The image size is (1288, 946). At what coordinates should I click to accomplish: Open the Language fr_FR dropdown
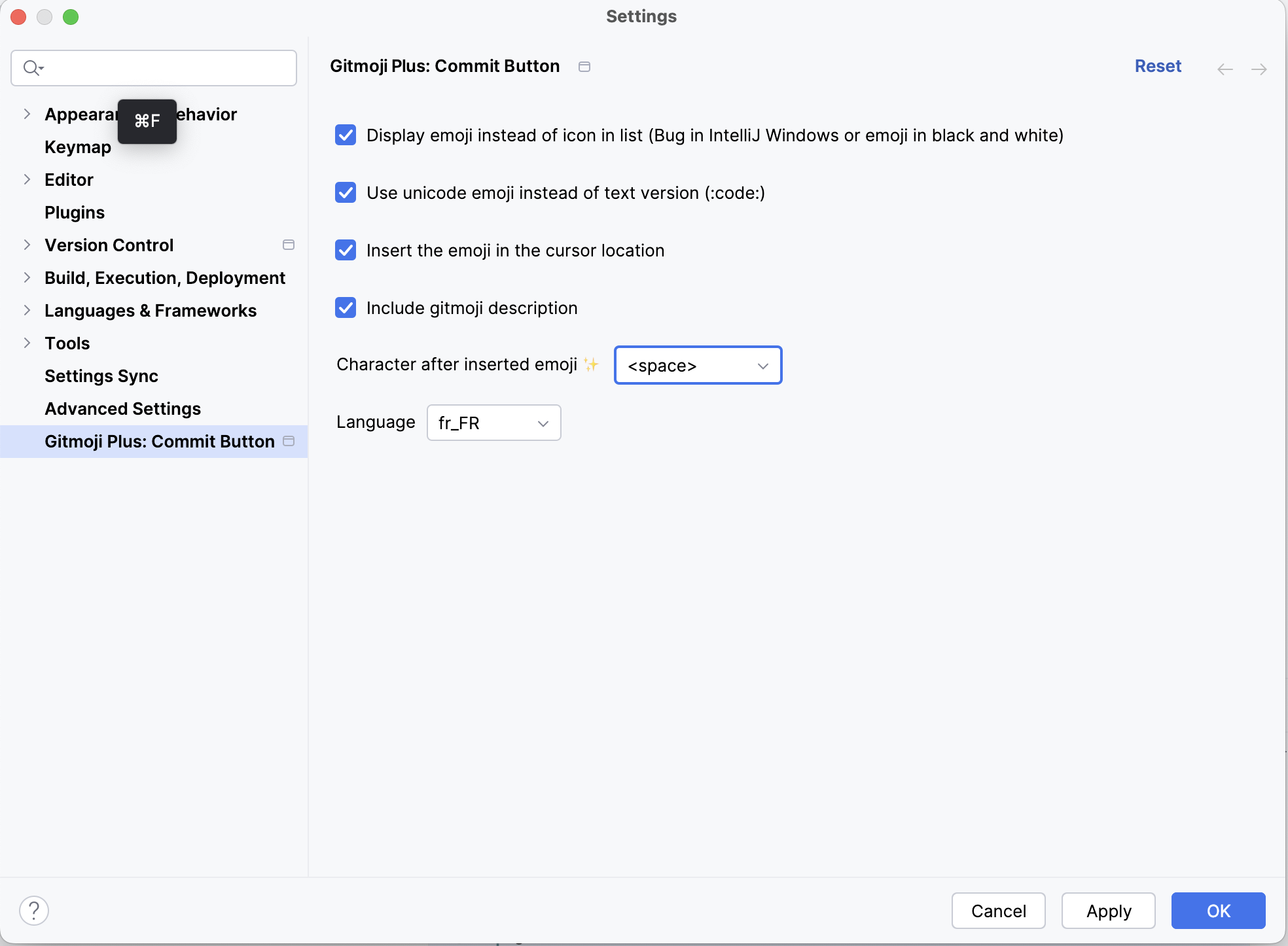coord(493,423)
